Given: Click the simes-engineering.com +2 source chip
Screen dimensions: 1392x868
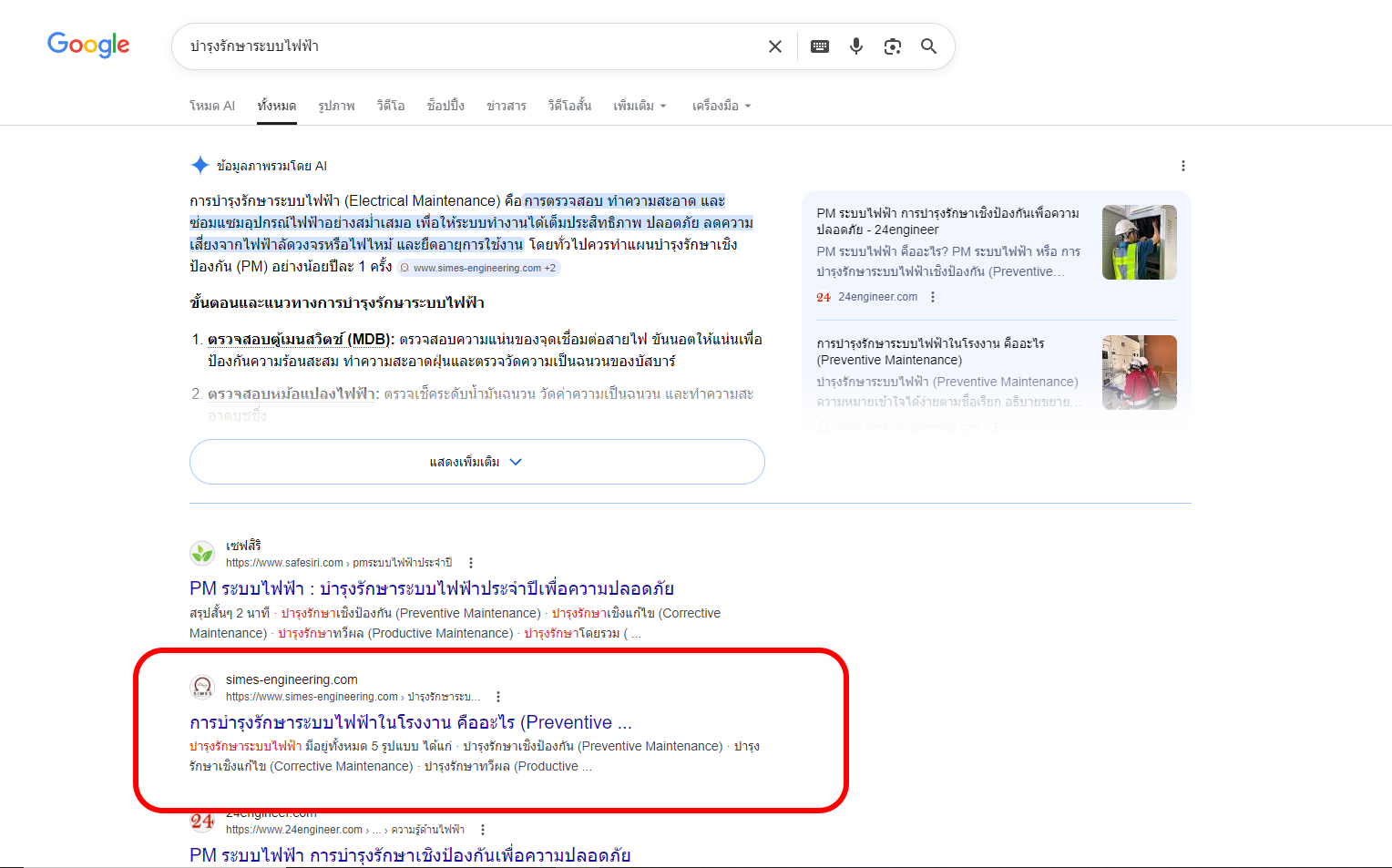Looking at the screenshot, I should click(479, 268).
